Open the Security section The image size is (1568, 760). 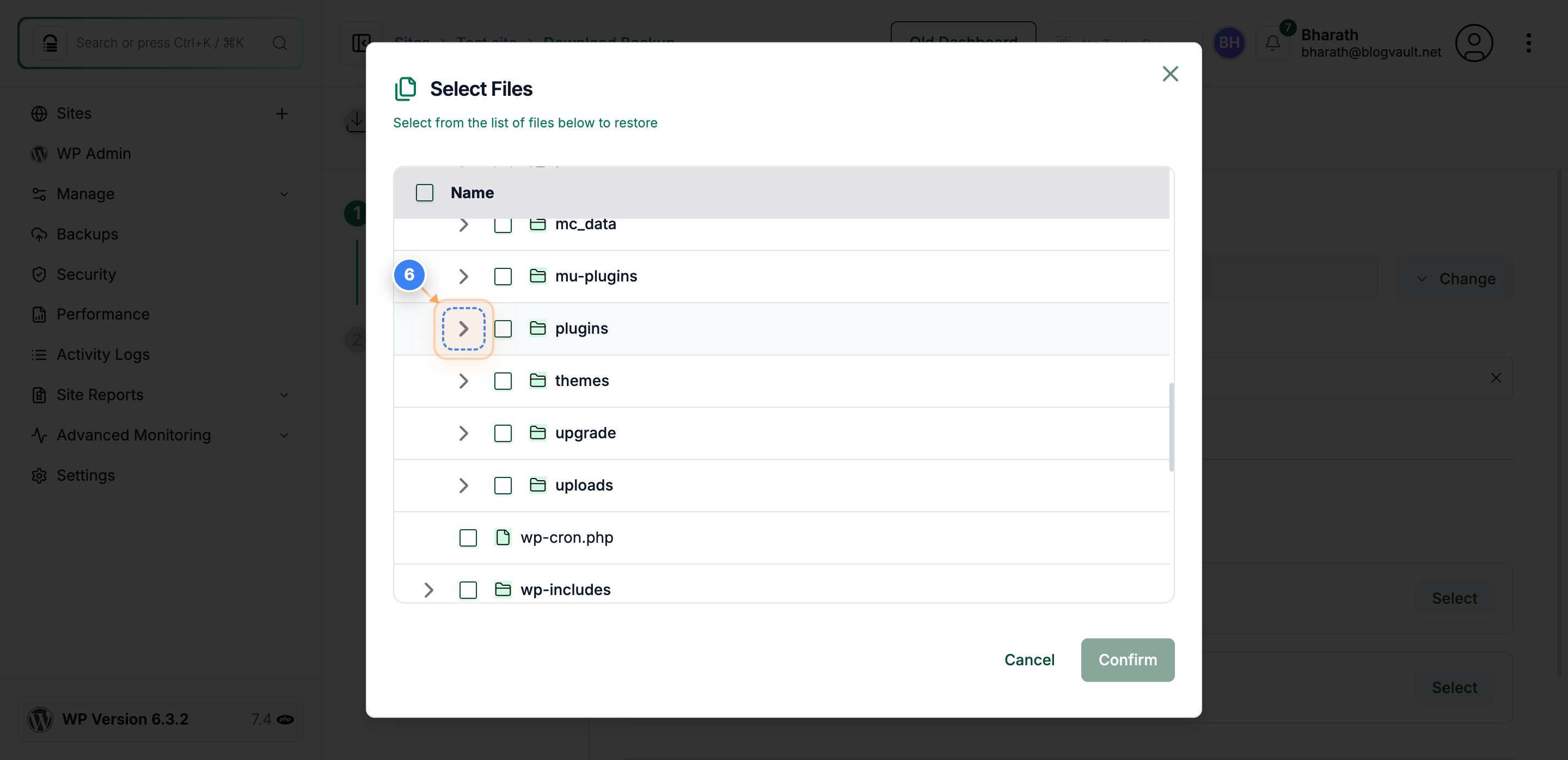(86, 274)
